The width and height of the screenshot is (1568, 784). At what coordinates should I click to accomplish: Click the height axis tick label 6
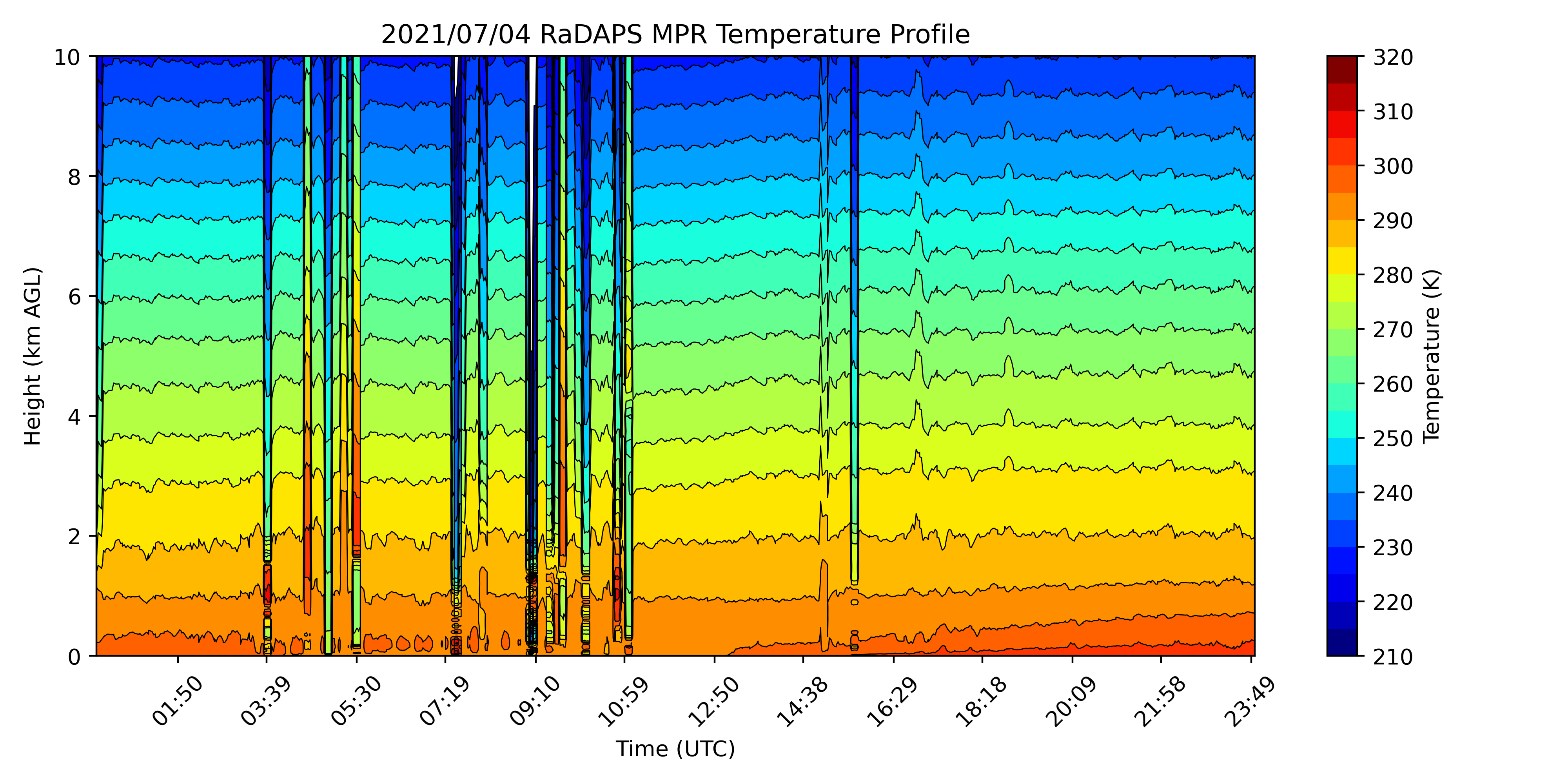coord(74,297)
